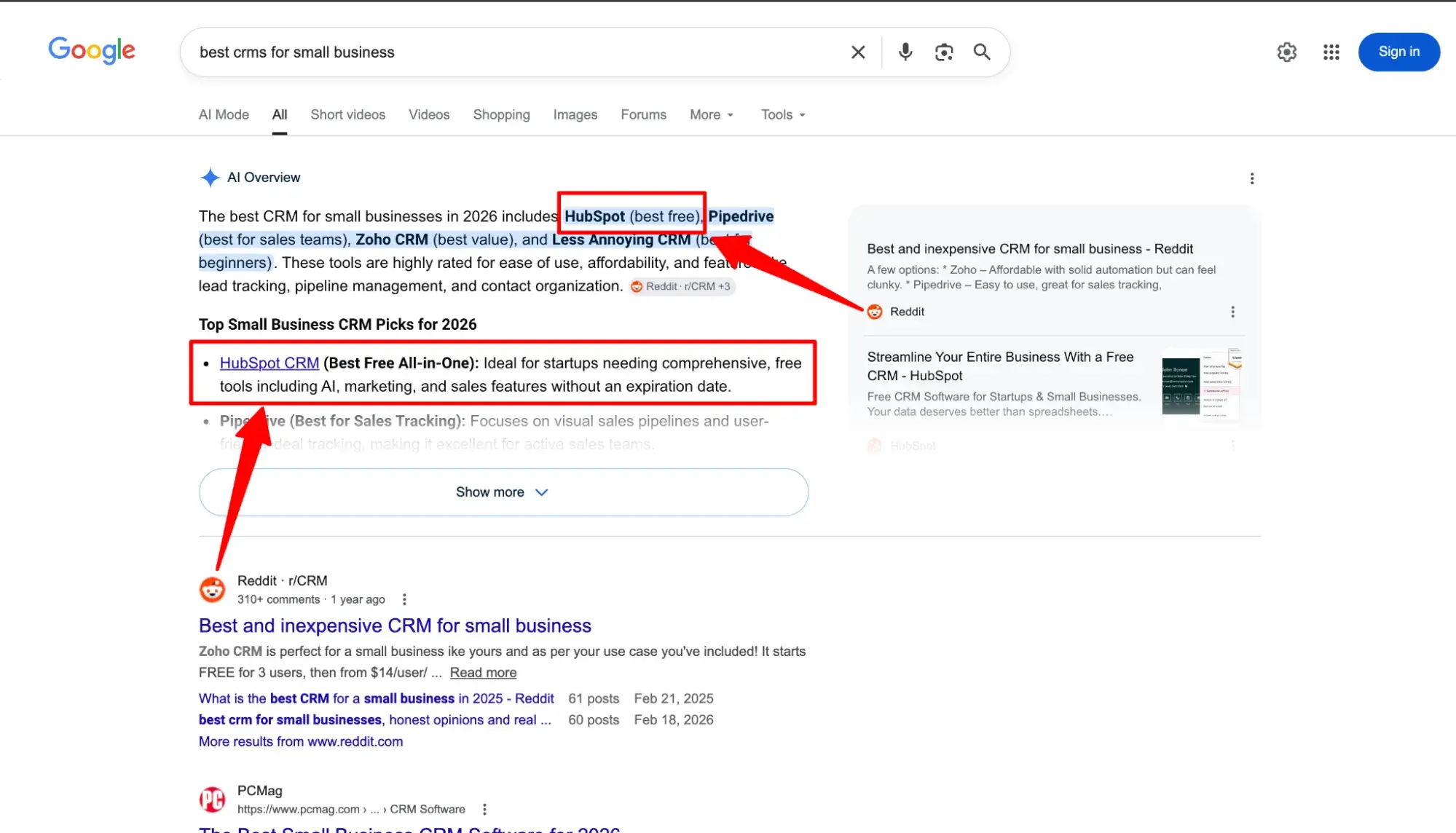Click the Sign in button
Image resolution: width=1456 pixels, height=833 pixels.
point(1399,52)
